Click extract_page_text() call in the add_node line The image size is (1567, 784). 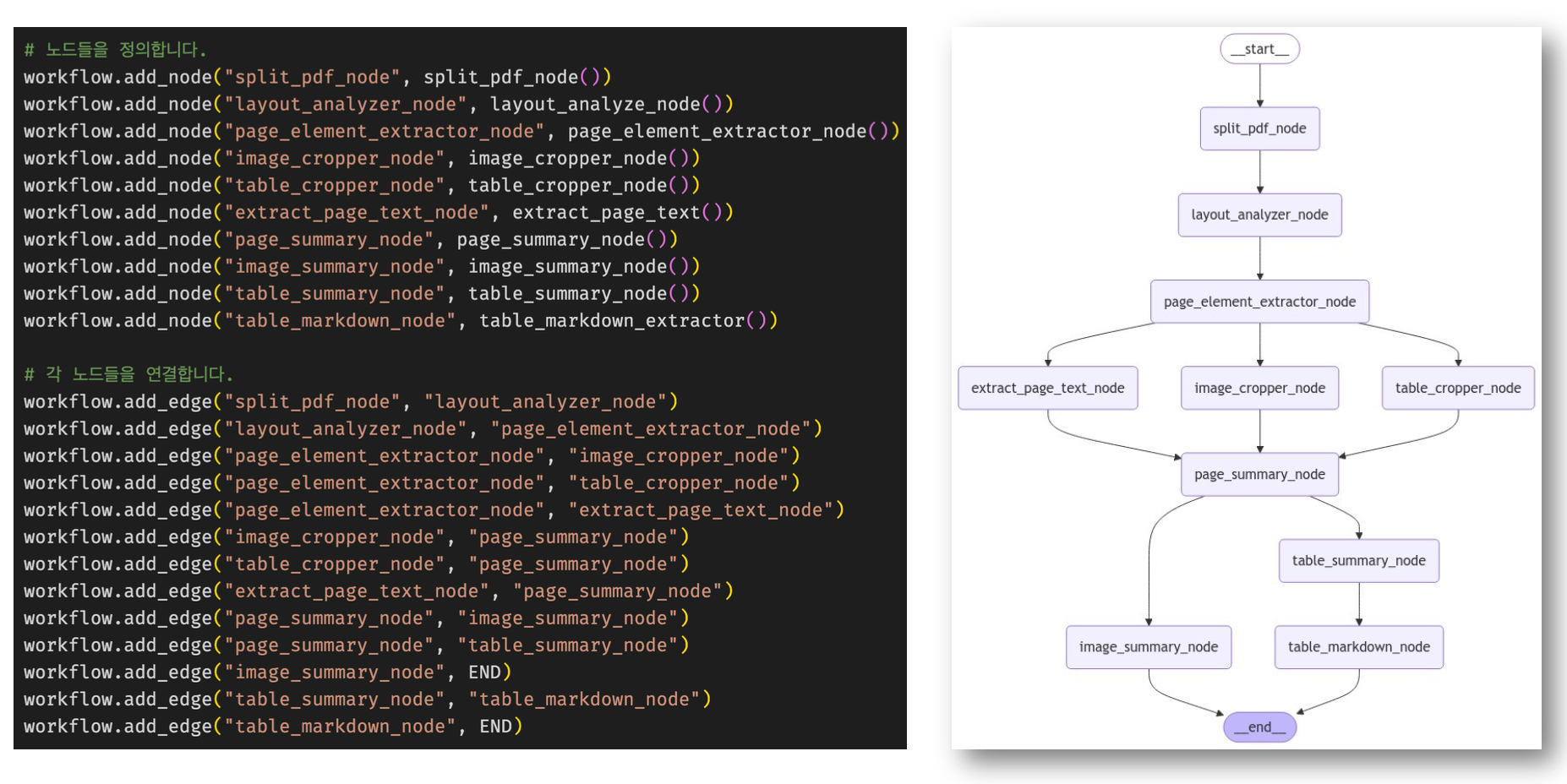(x=622, y=212)
